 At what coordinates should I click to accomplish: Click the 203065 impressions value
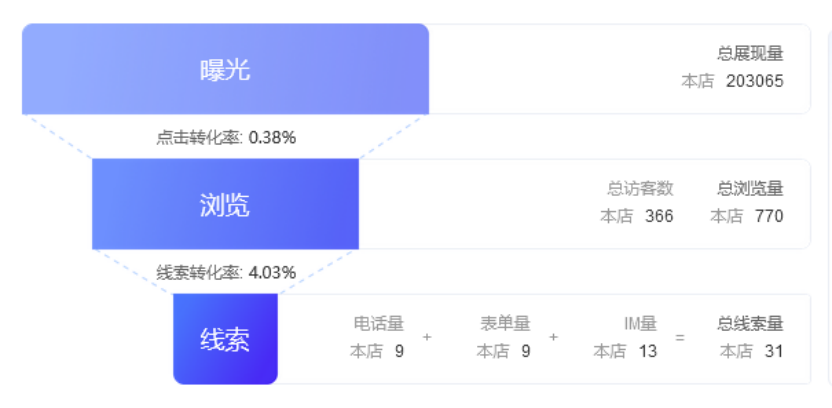[755, 81]
